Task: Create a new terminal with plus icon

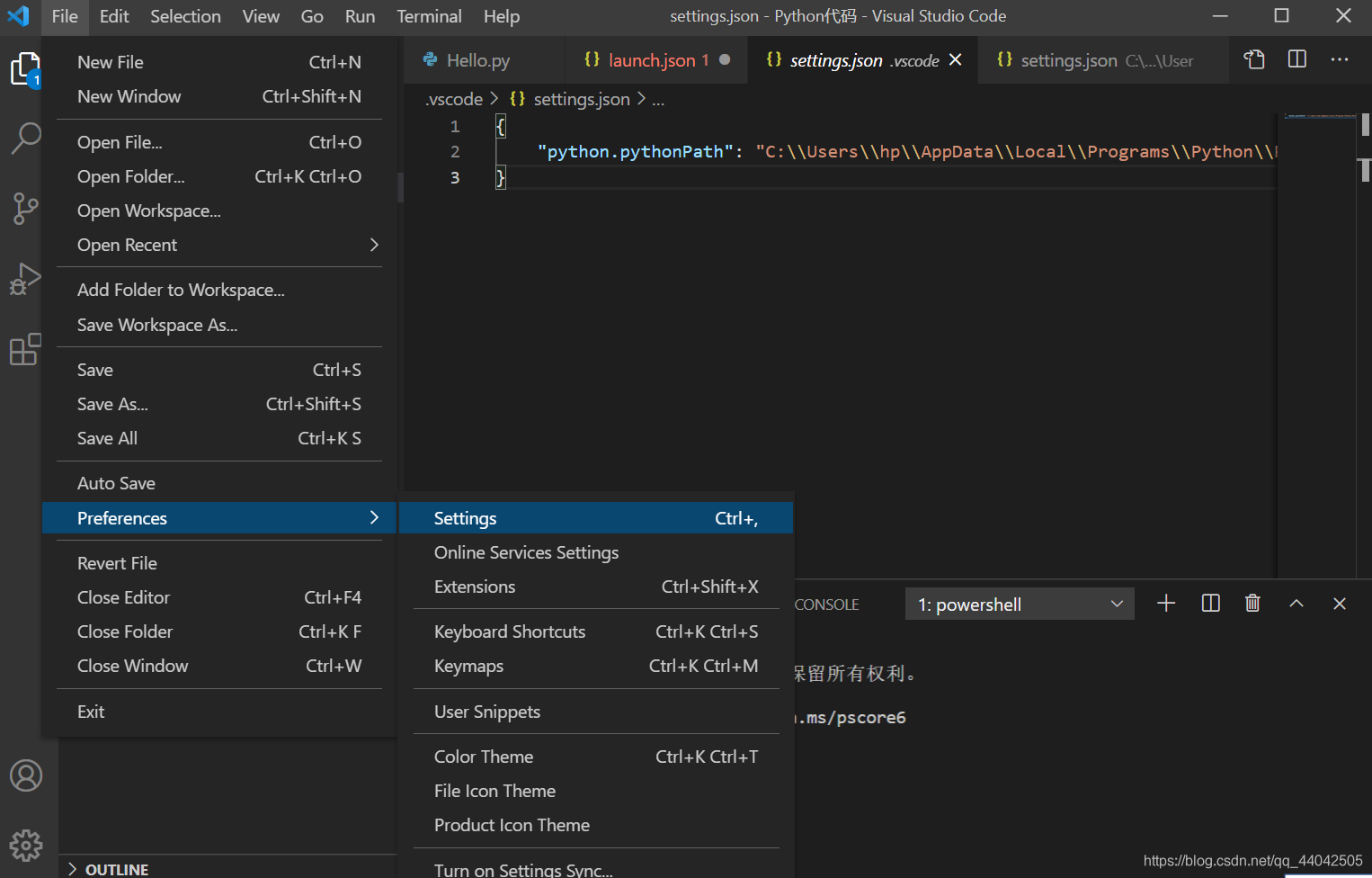Action: coord(1166,604)
